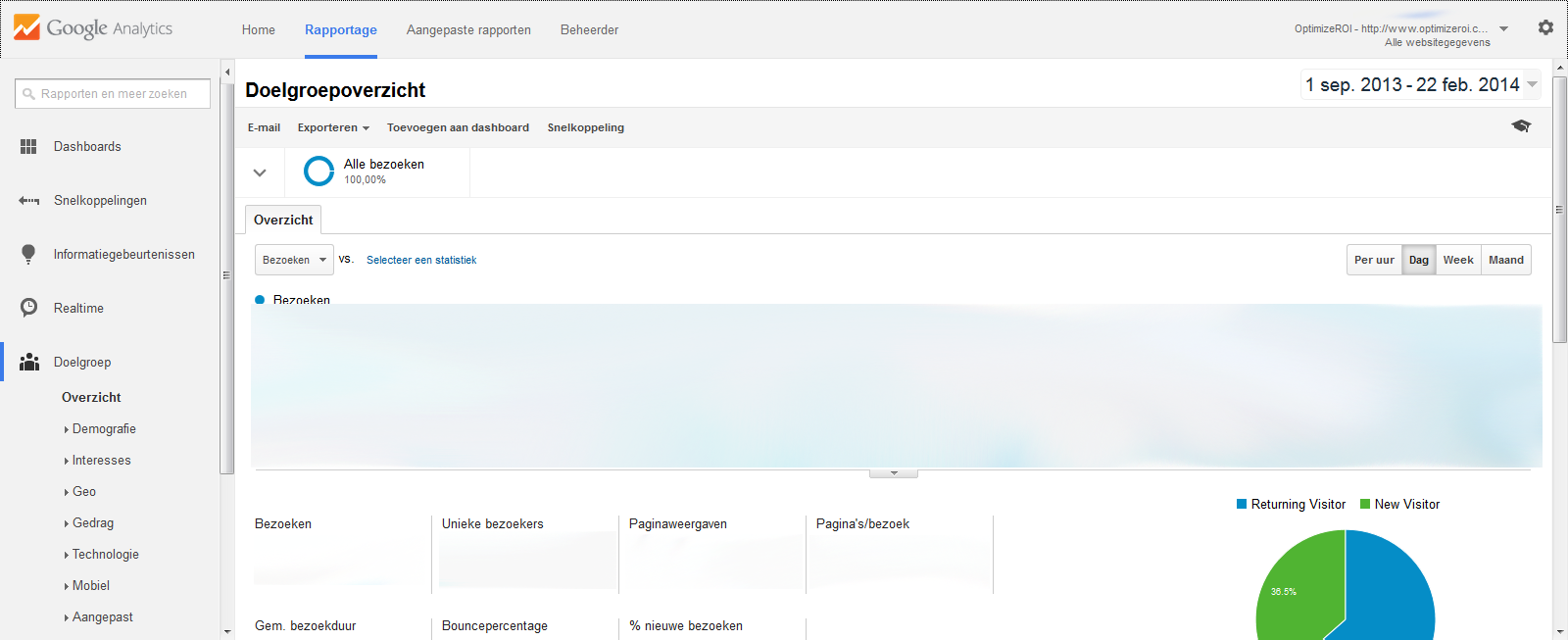
Task: Click the Snelkoppelingen arrow icon
Action: [28, 200]
